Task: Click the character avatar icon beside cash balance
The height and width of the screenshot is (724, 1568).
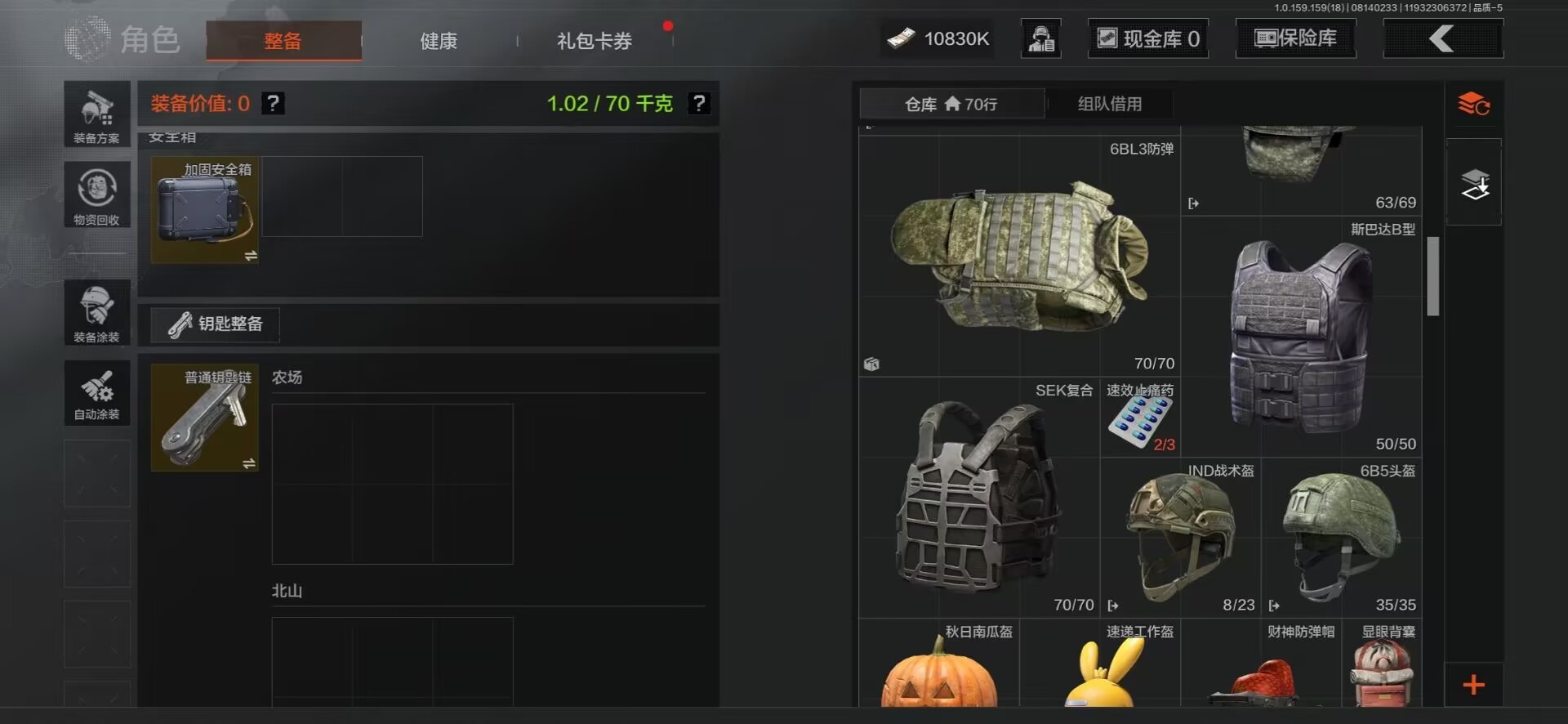Action: pyautogui.click(x=1041, y=38)
